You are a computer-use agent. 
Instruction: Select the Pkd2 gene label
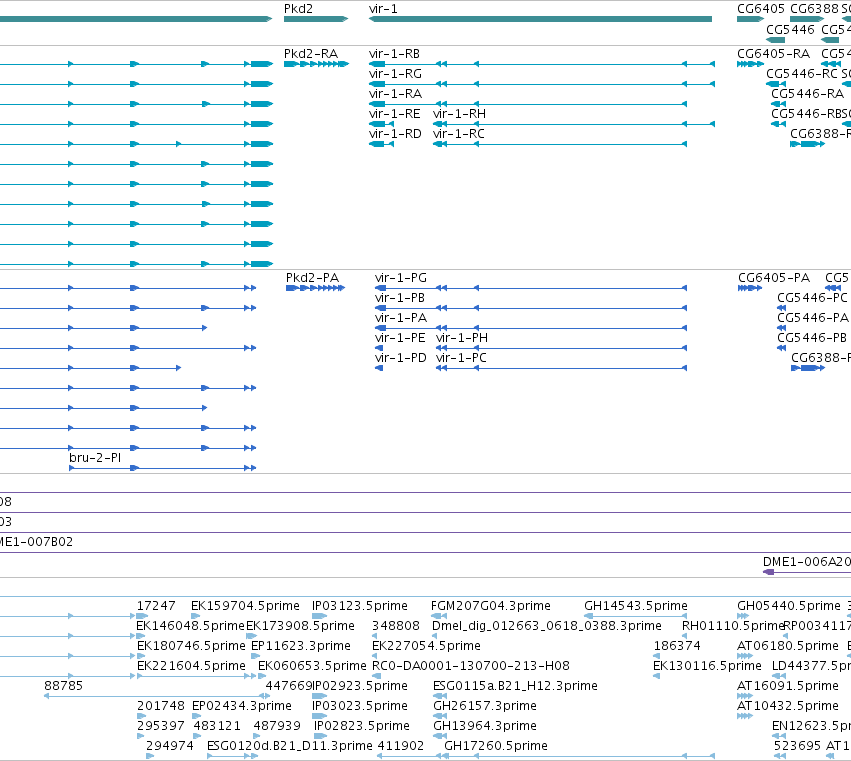(x=298, y=9)
